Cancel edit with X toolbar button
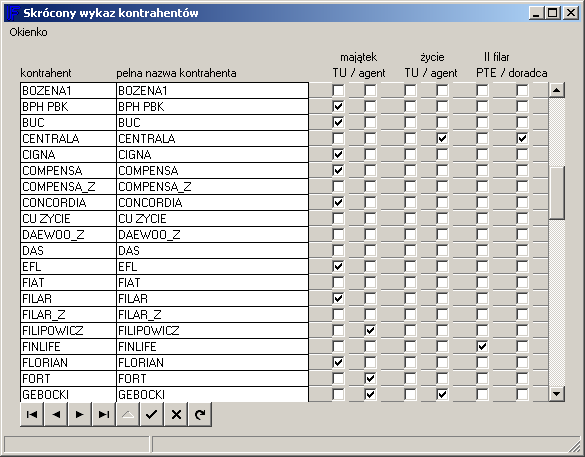Image resolution: width=585 pixels, height=457 pixels. pyautogui.click(x=176, y=414)
